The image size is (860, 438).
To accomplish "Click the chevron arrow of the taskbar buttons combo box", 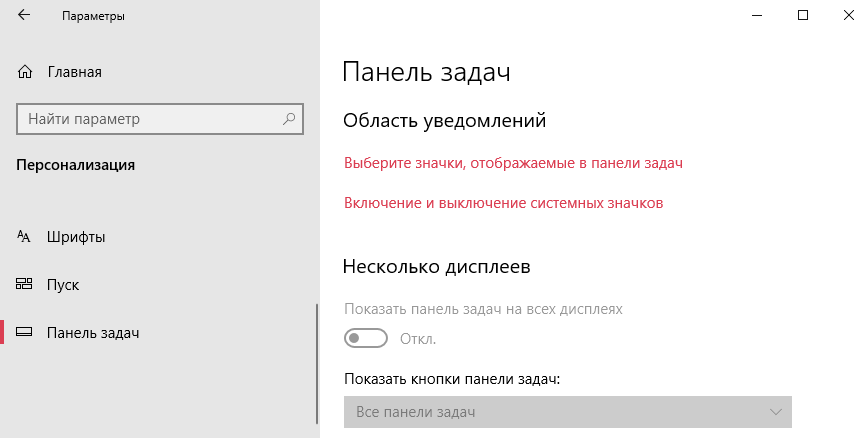I will coord(775,412).
